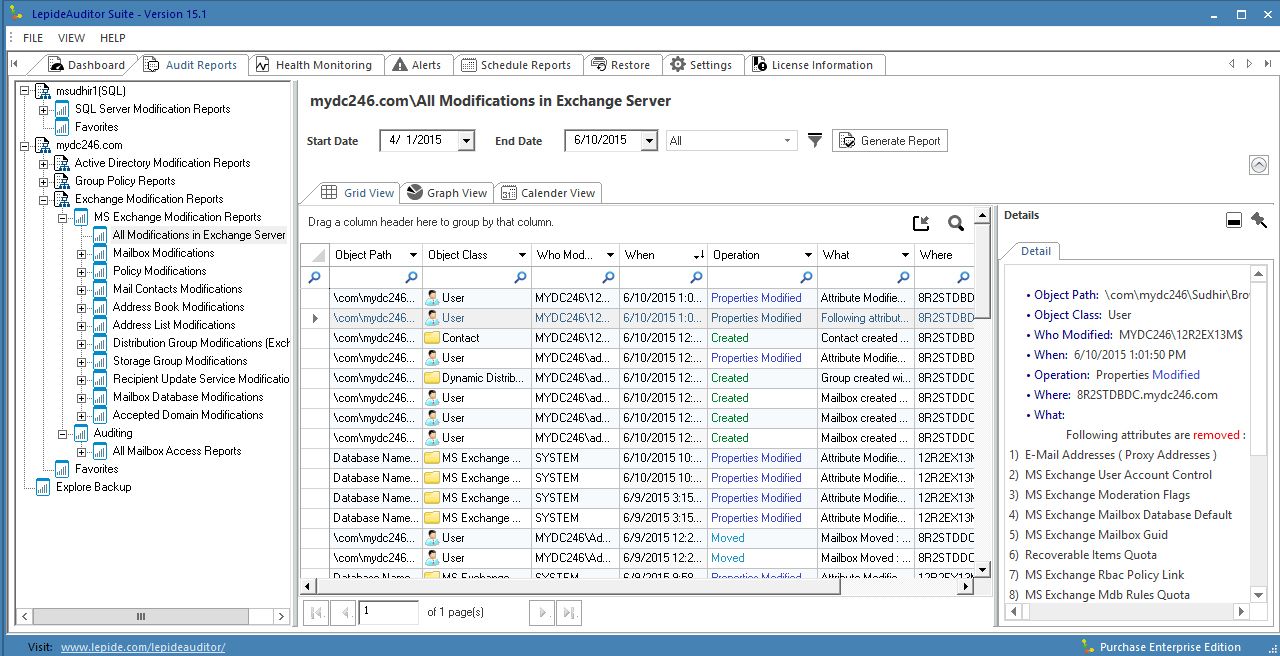Click the search magnifier above the grid
Image resolution: width=1280 pixels, height=656 pixels.
(956, 223)
